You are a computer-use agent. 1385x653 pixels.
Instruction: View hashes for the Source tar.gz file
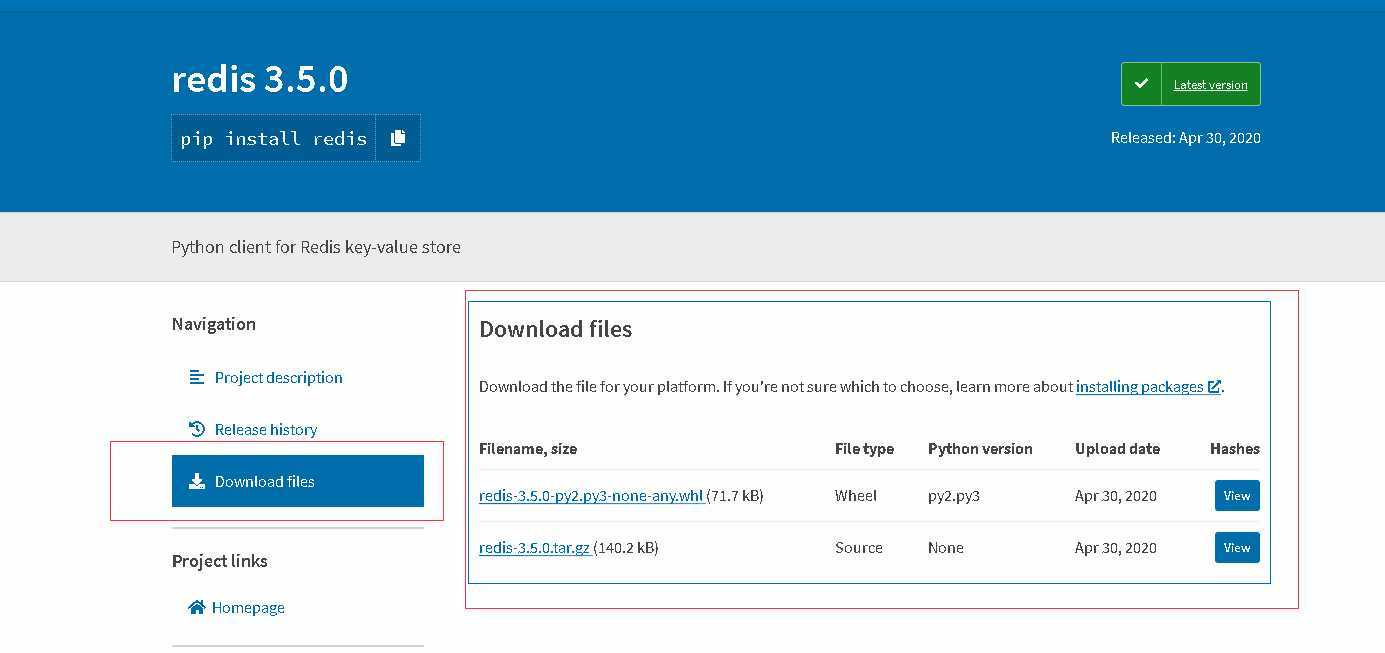[1237, 548]
